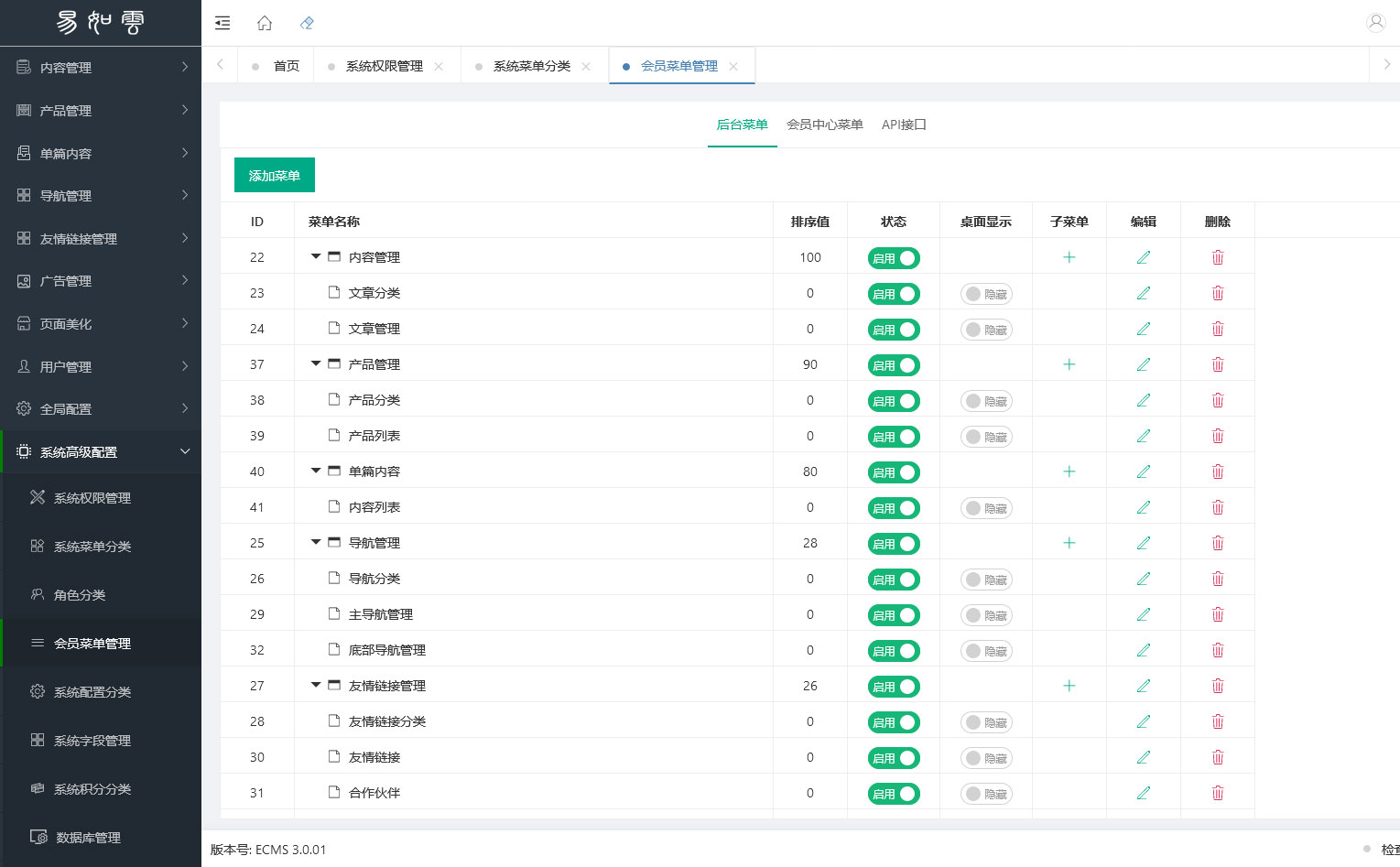Disable the 产品管理 status switch
This screenshot has height=867, width=1400.
[x=894, y=365]
